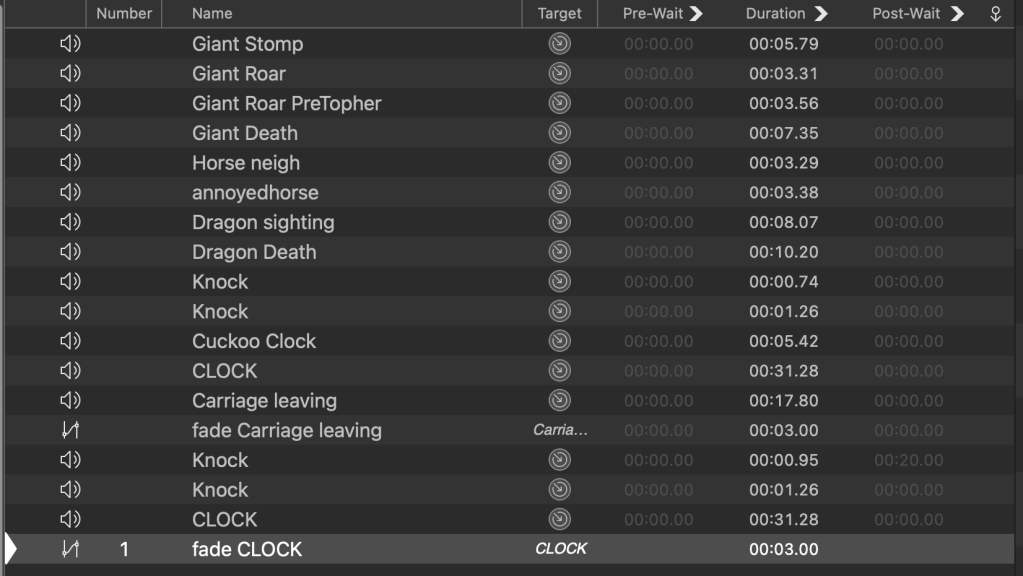The height and width of the screenshot is (576, 1023).
Task: Click the CLOCK target label of fade CLOCK
Action: coord(560,549)
